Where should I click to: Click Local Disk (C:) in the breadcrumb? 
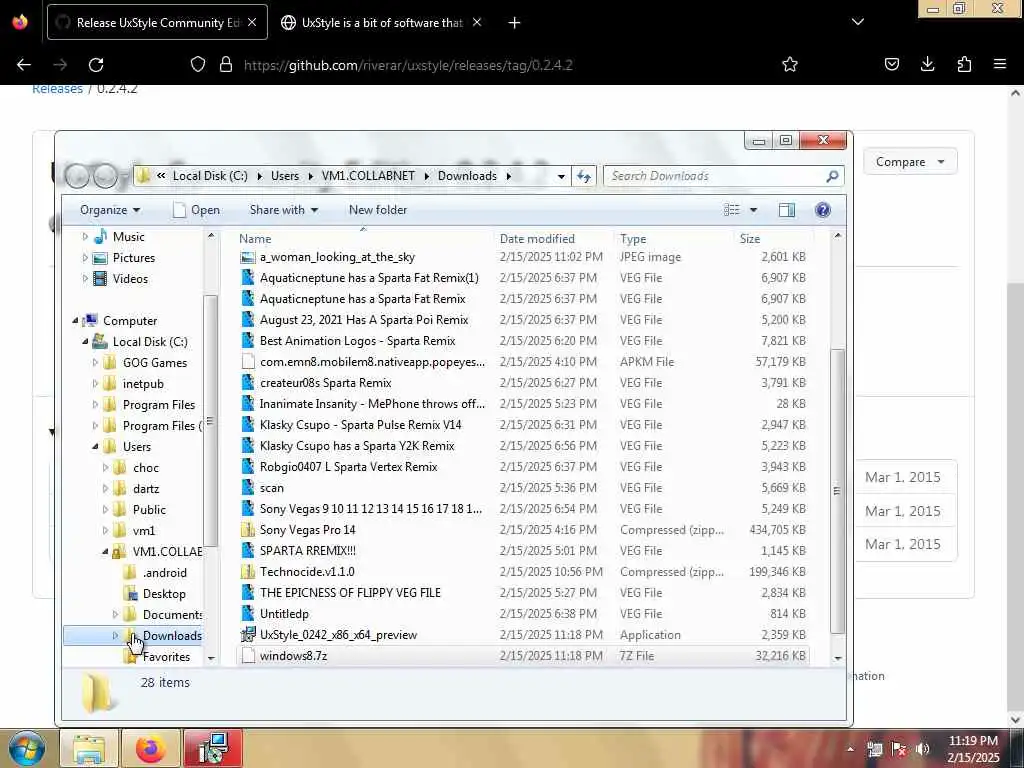pyautogui.click(x=210, y=176)
